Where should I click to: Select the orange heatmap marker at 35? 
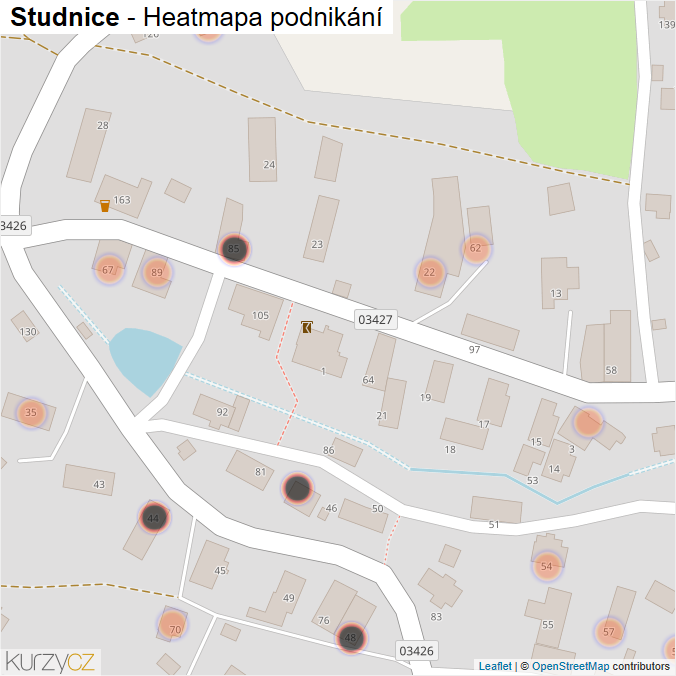[31, 413]
